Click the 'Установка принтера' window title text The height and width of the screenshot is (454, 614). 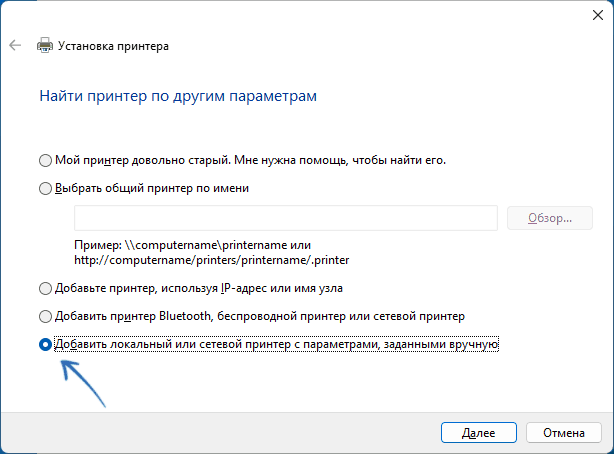(114, 46)
